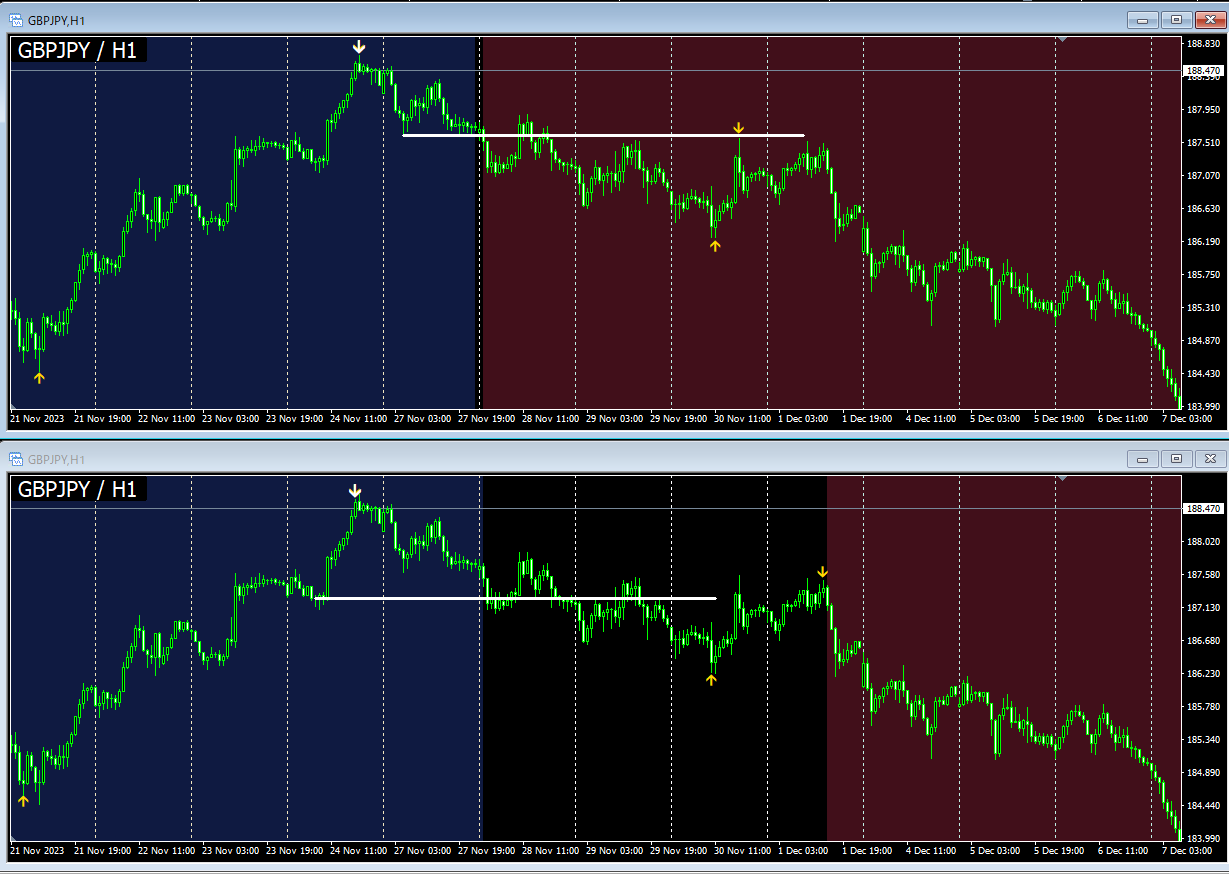Click 185.750 on top chart price axis
The image size is (1229, 874).
pyautogui.click(x=1203, y=274)
